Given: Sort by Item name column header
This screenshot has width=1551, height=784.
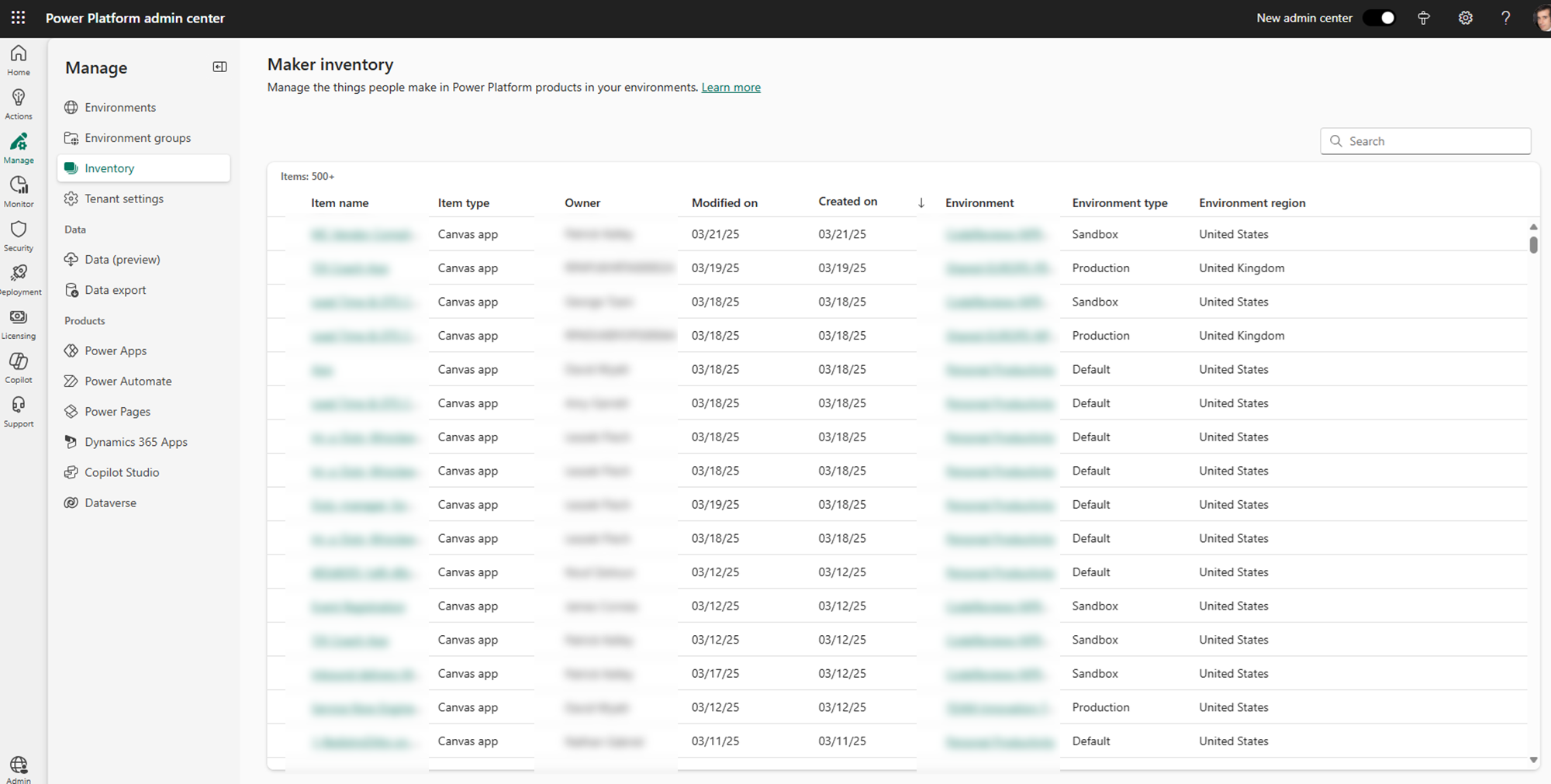Looking at the screenshot, I should (x=340, y=203).
